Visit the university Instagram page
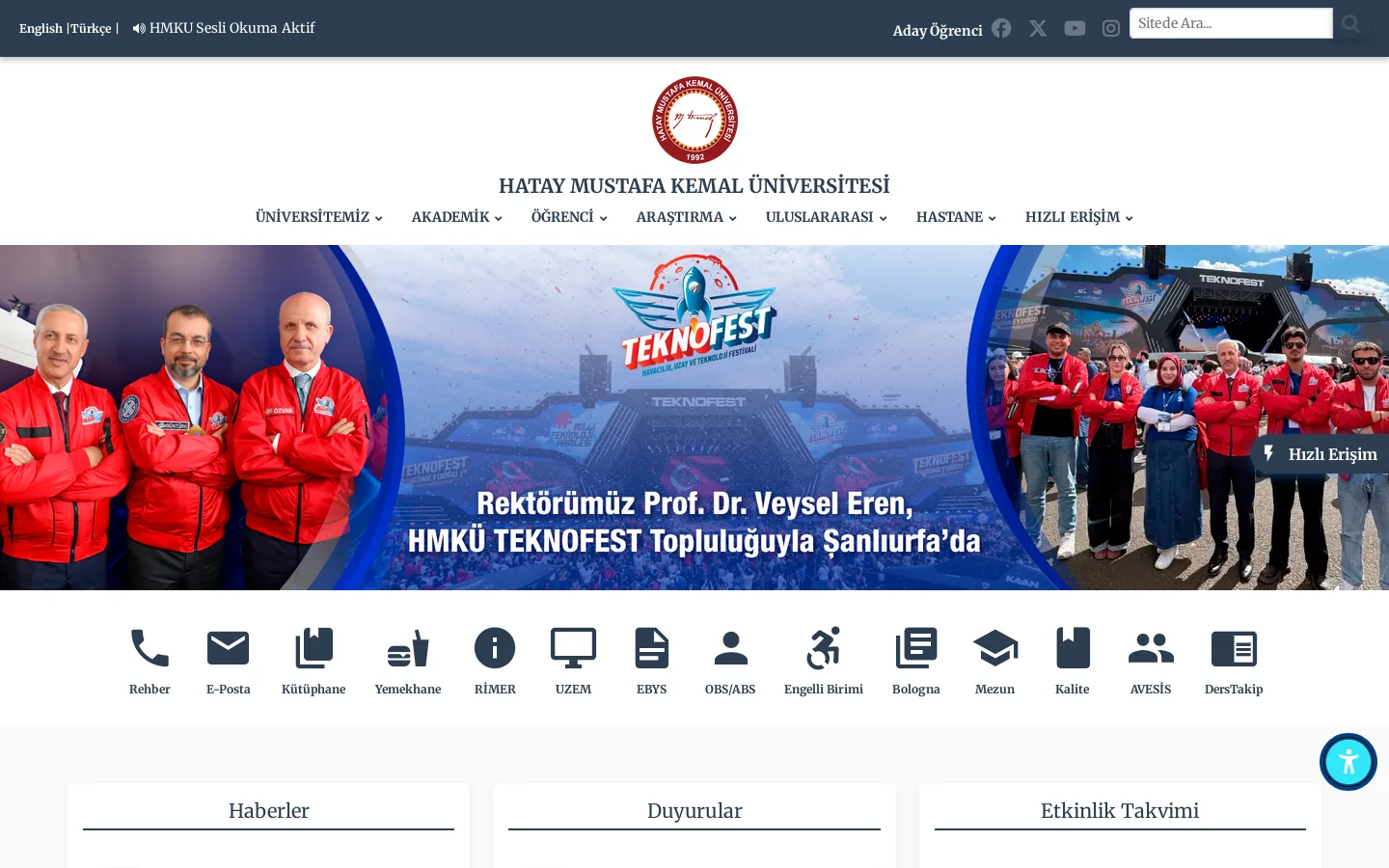 tap(1111, 28)
